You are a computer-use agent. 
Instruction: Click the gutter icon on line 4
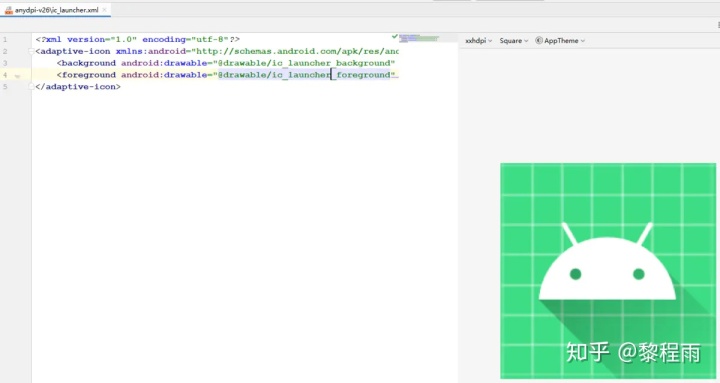click(x=17, y=76)
